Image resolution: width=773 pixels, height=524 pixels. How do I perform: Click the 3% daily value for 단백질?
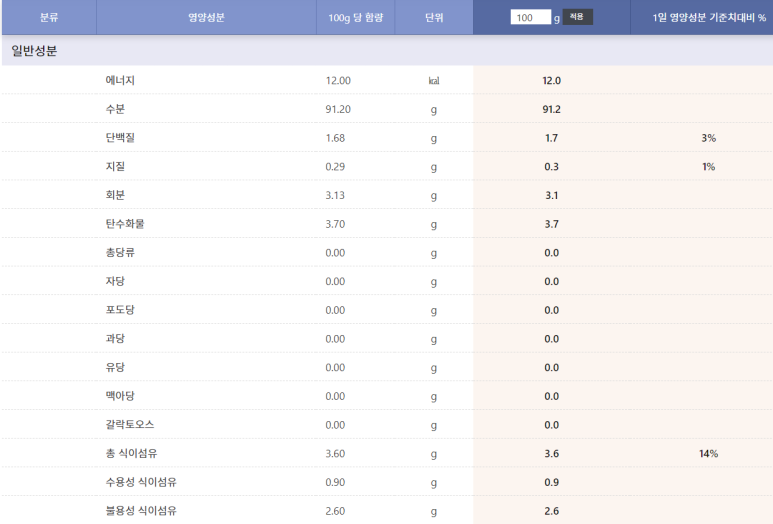coord(708,138)
